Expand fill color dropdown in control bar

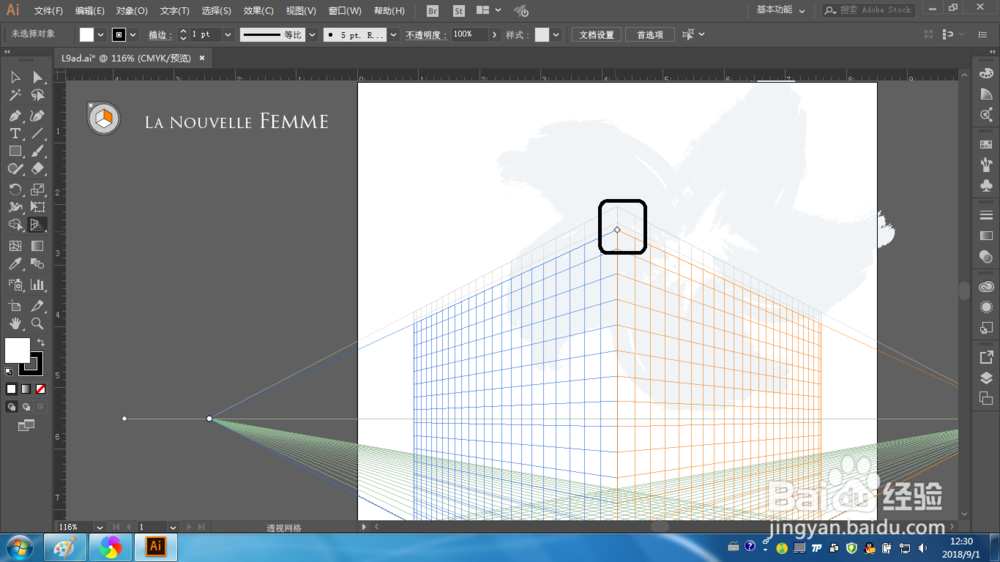pyautogui.click(x=100, y=35)
